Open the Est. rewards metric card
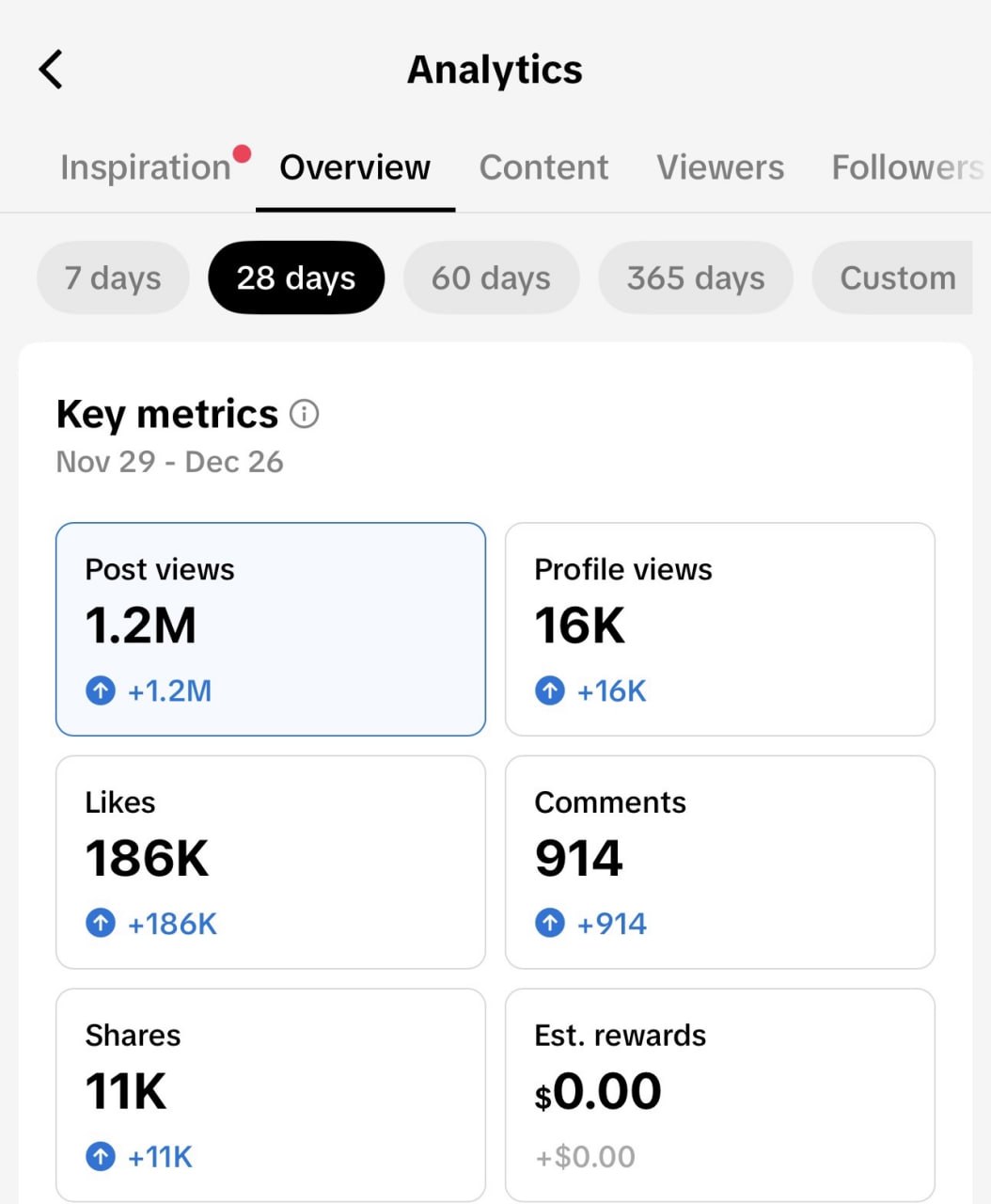The width and height of the screenshot is (991, 1204). (x=719, y=1094)
